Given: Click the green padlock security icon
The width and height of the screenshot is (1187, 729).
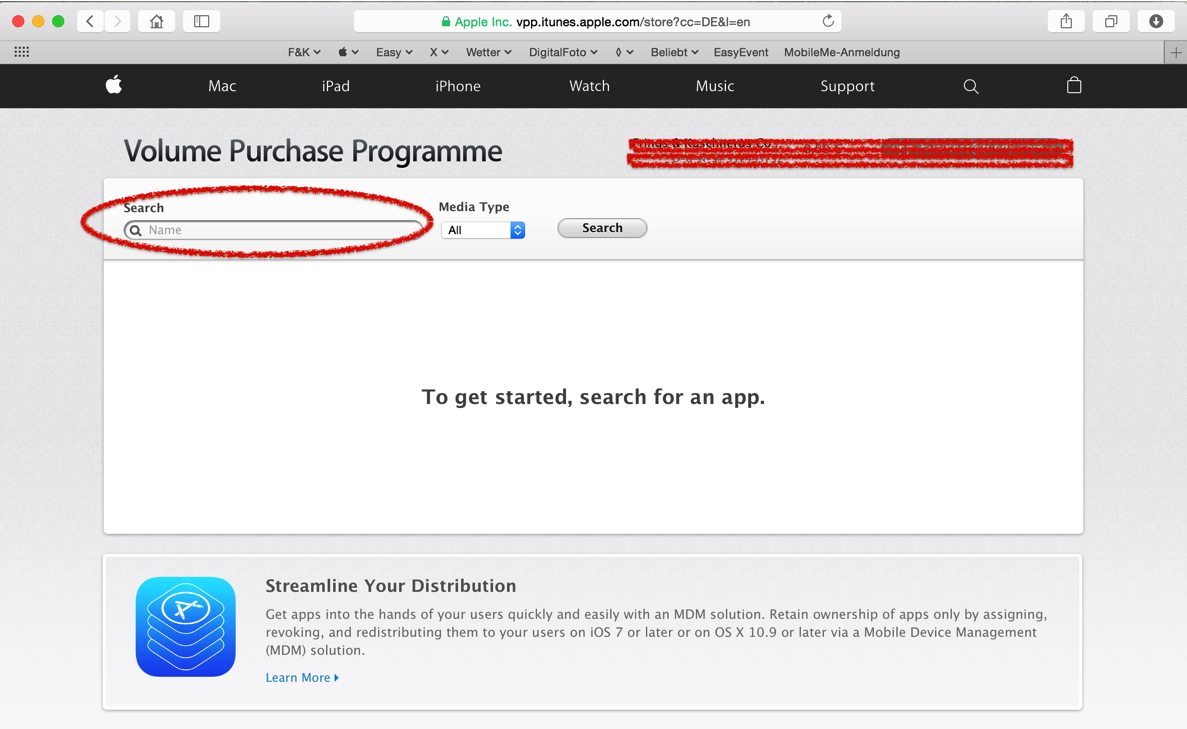Looking at the screenshot, I should click(x=446, y=22).
